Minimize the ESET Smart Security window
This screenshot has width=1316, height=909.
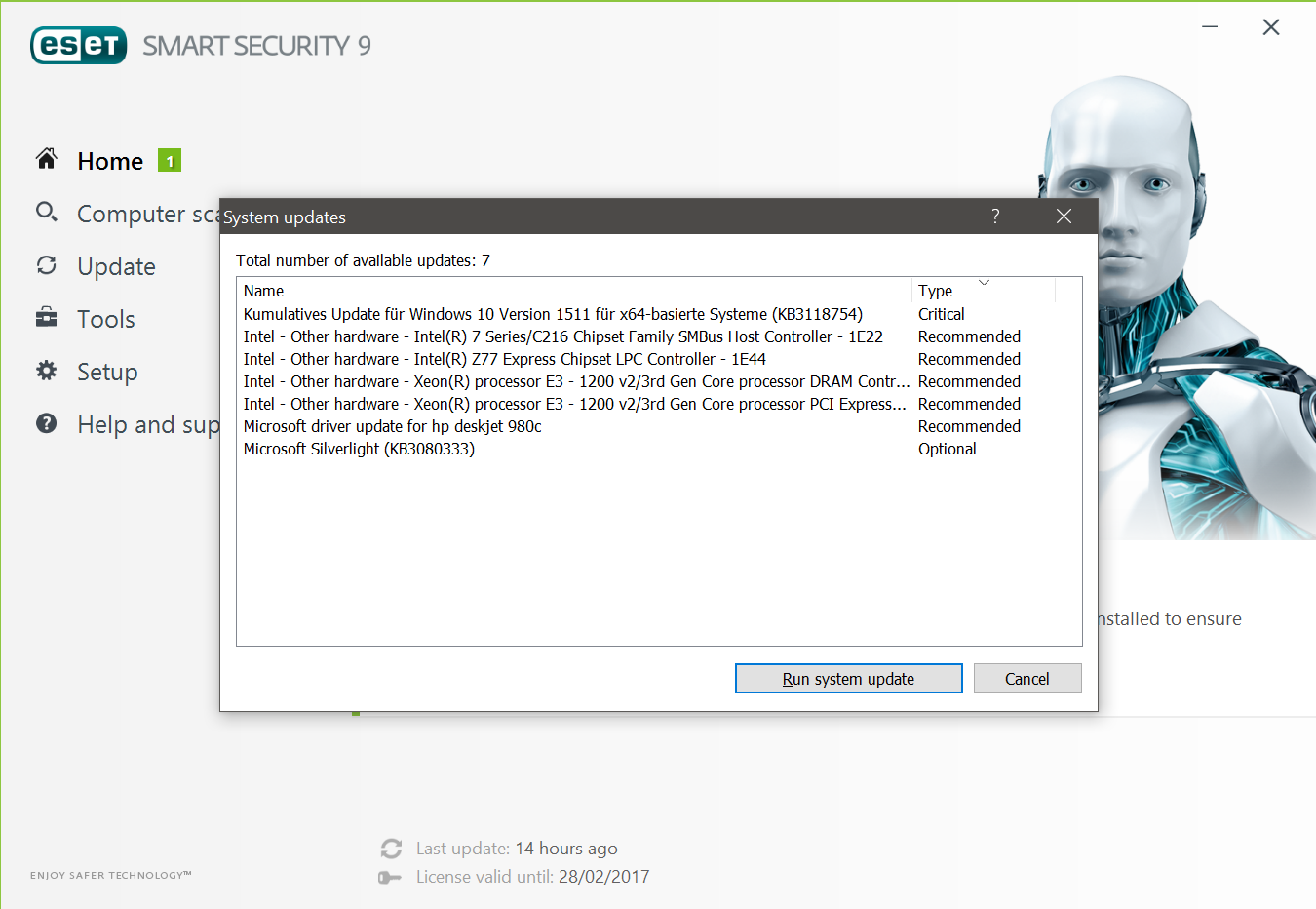pyautogui.click(x=1210, y=27)
